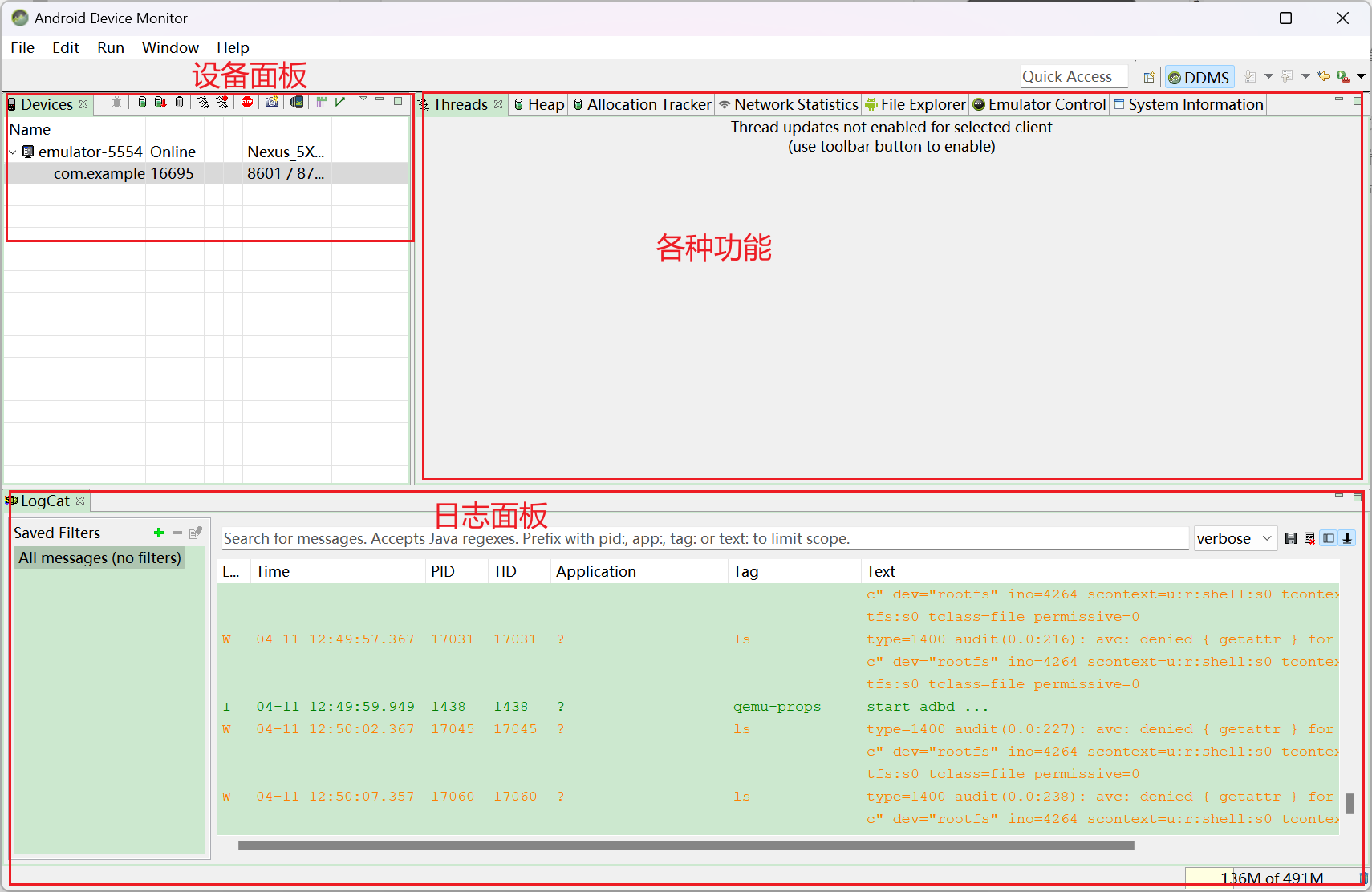Open the verbose log level dropdown
Viewport: 1372px width, 892px height.
pos(1235,538)
